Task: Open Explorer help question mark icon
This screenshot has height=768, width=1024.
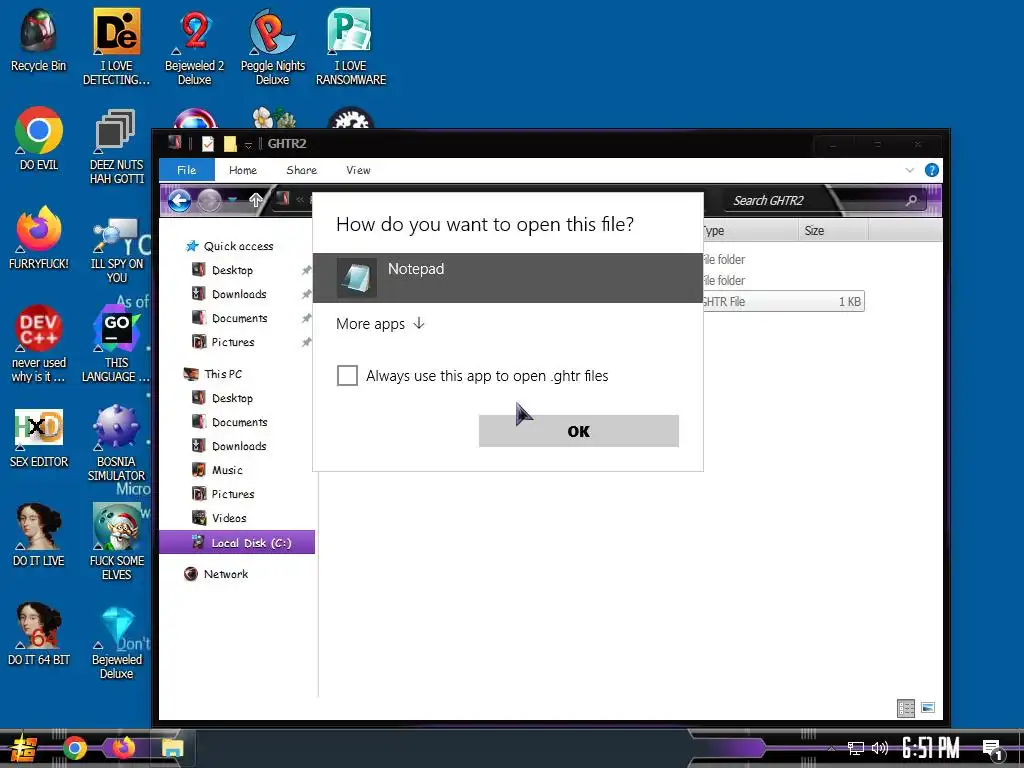Action: point(932,170)
